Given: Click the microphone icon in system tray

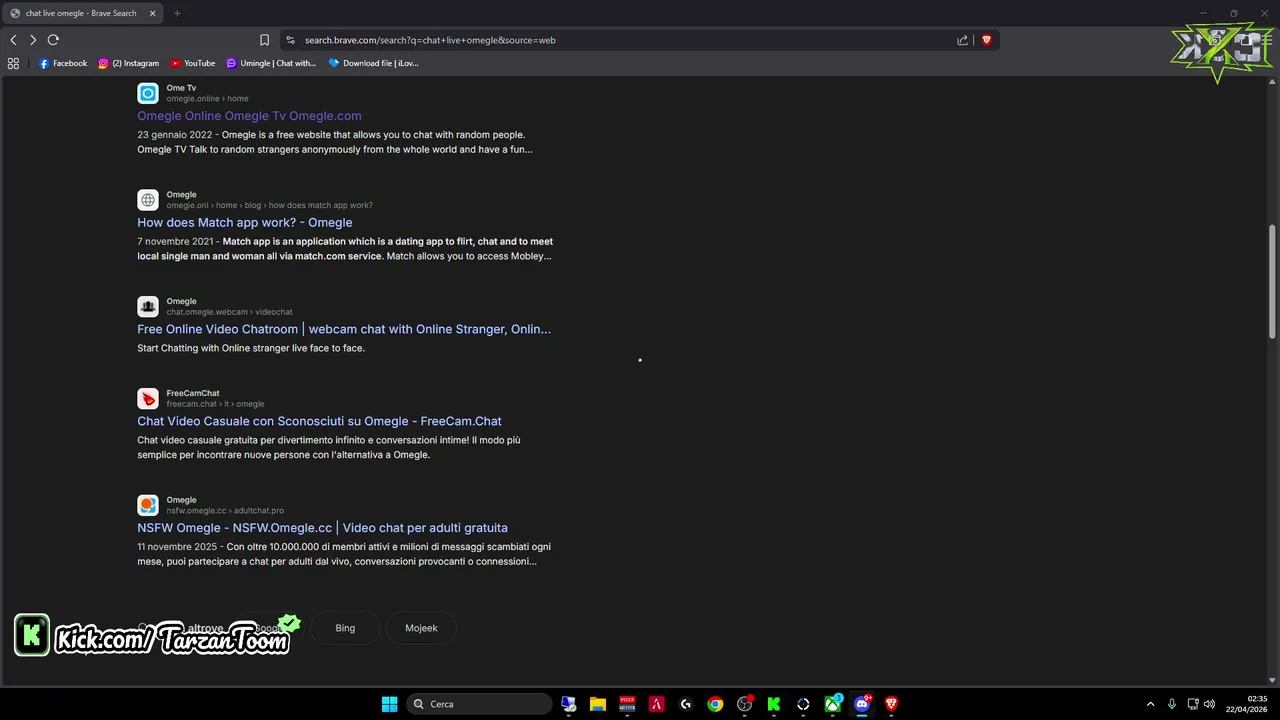Looking at the screenshot, I should 1171,704.
